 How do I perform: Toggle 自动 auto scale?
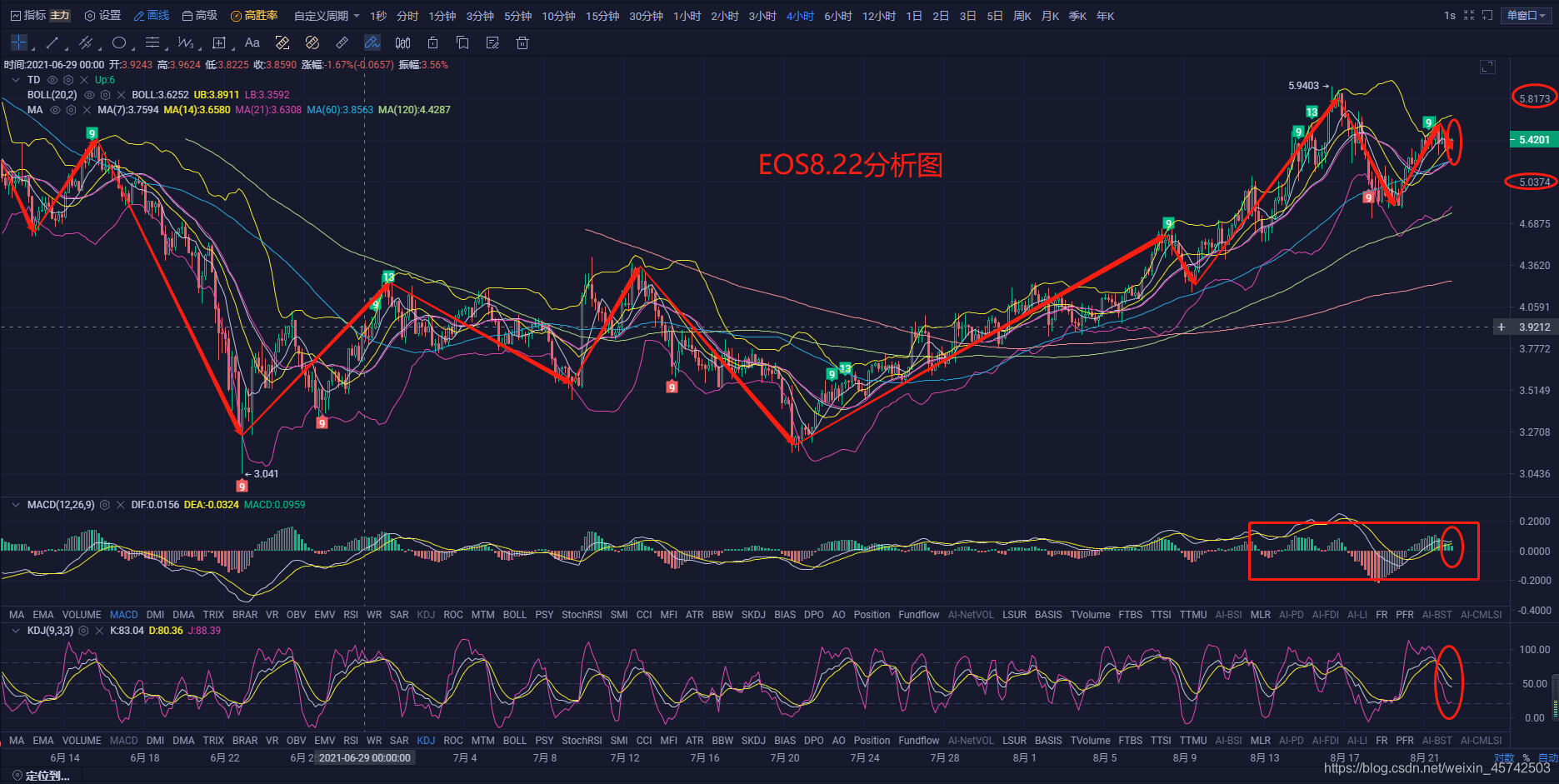pyautogui.click(x=1548, y=758)
